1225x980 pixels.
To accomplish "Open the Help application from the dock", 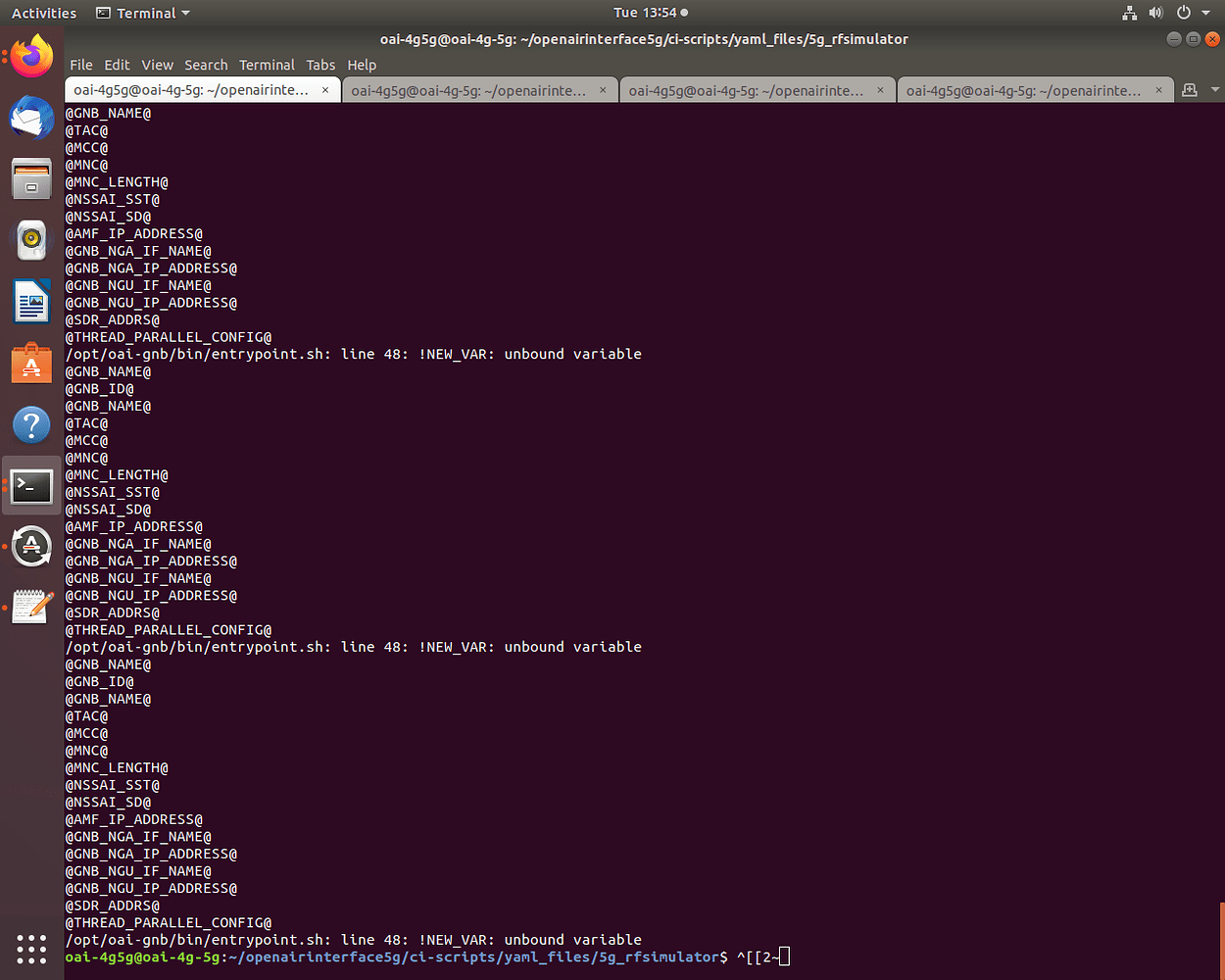I will click(31, 424).
